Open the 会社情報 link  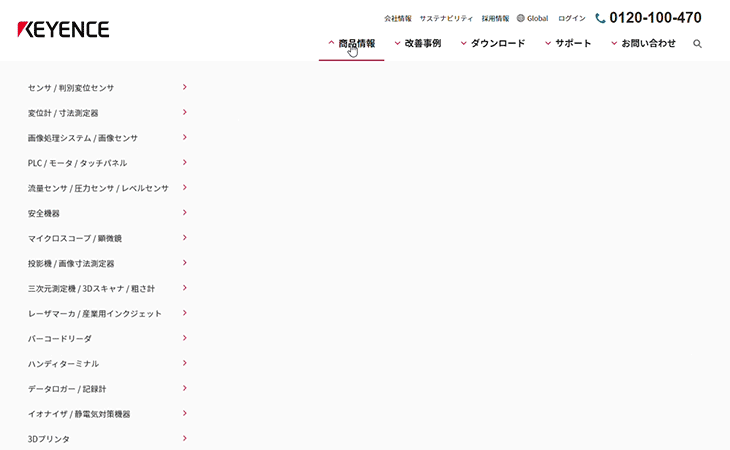pos(397,18)
